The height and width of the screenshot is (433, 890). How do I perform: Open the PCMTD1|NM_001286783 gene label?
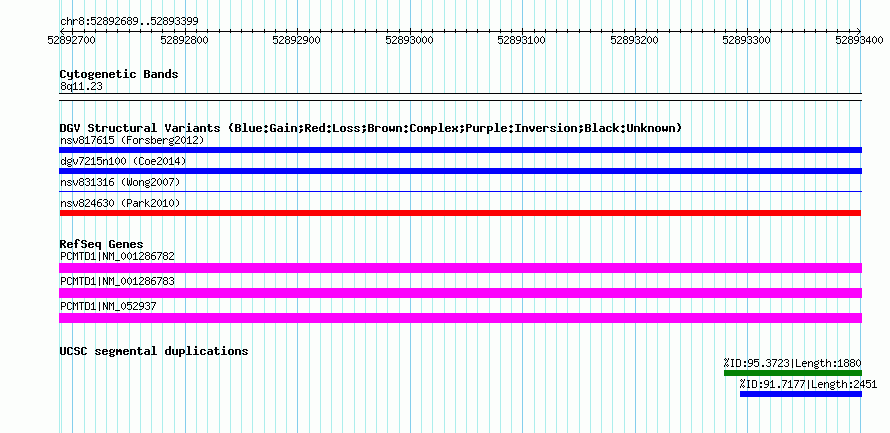[x=117, y=281]
